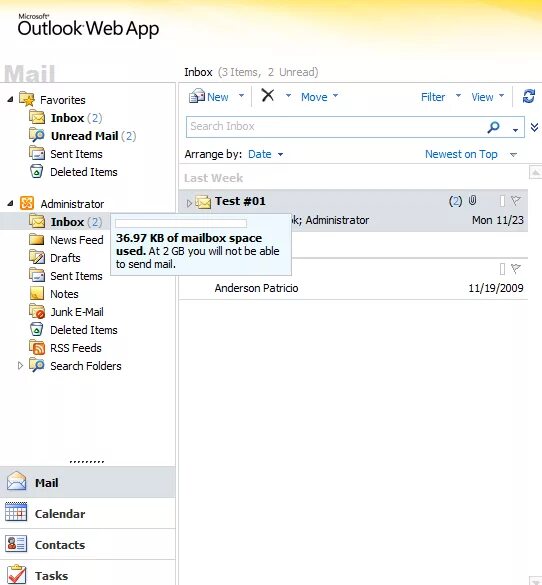This screenshot has width=542, height=585.
Task: Open the Move dropdown menu
Action: tap(320, 97)
